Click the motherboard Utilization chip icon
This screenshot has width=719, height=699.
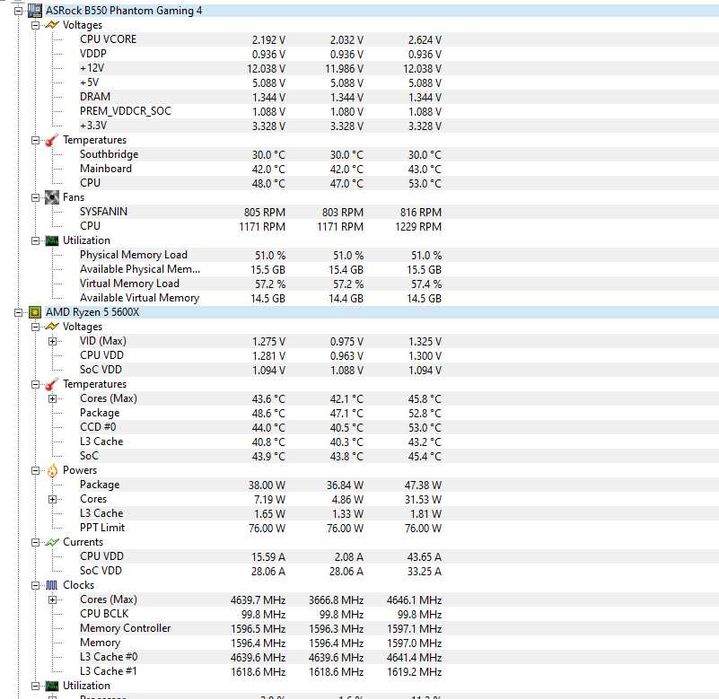coord(52,241)
